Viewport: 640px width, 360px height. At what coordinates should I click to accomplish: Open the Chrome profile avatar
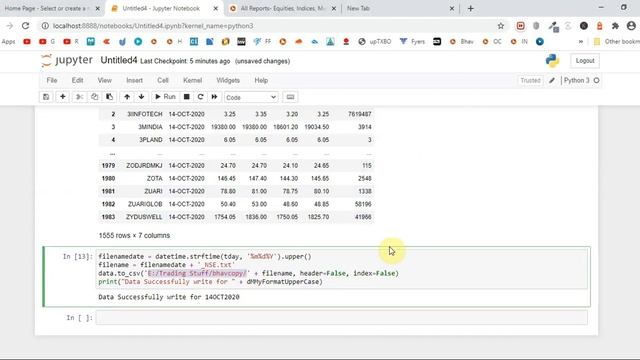(631, 26)
